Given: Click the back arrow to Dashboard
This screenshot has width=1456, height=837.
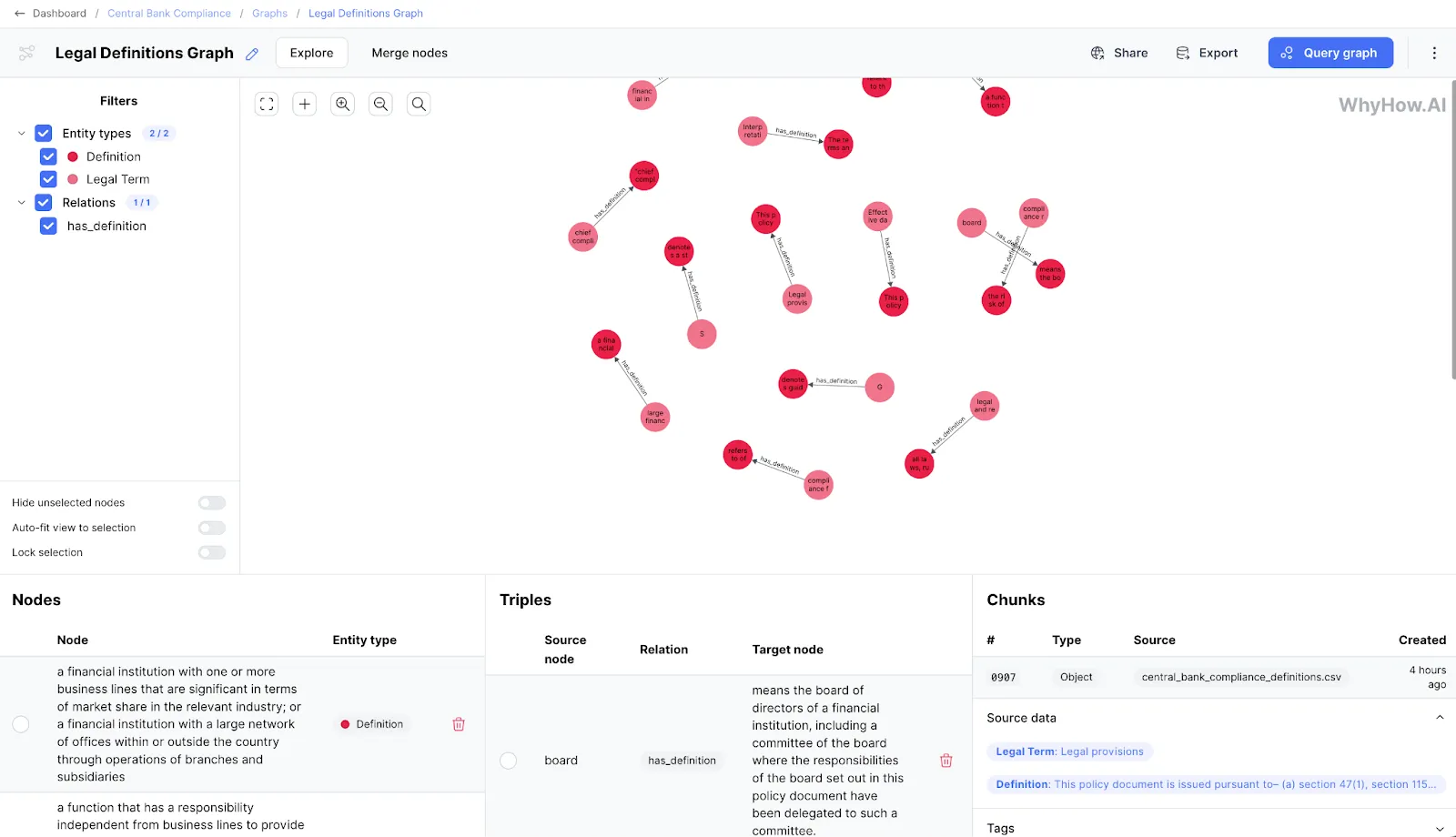Looking at the screenshot, I should [x=20, y=14].
